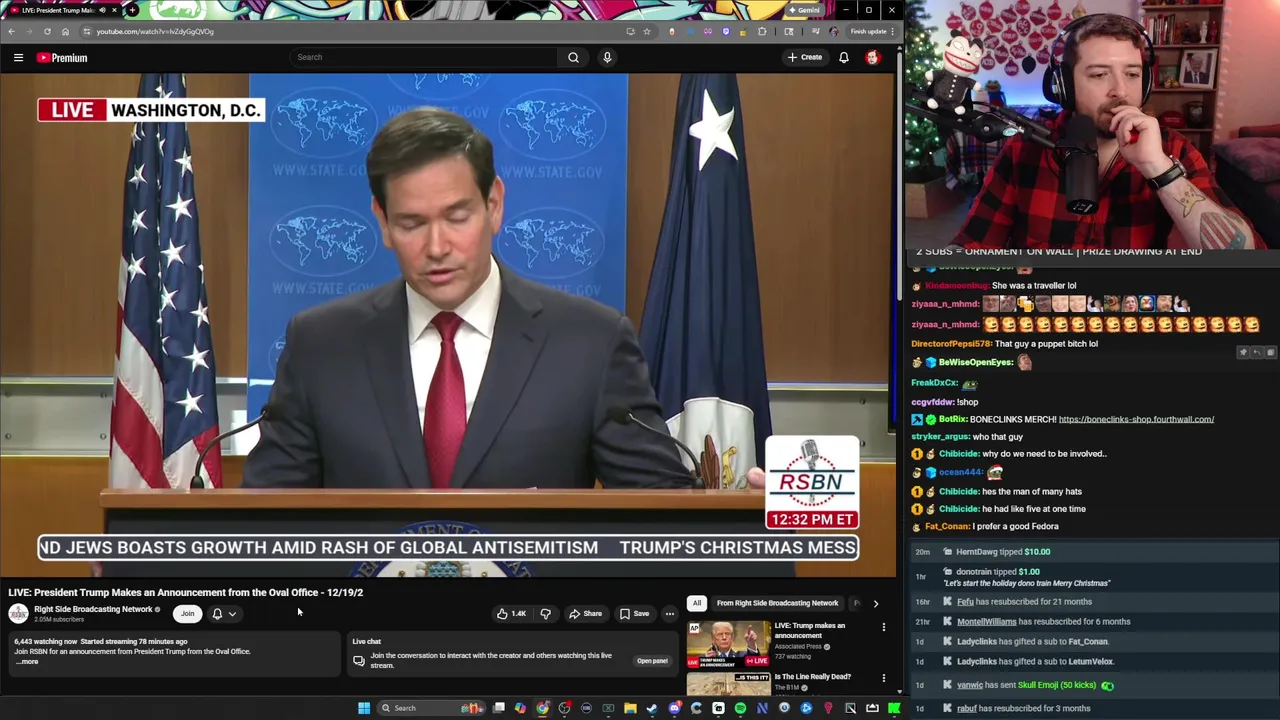Select Chibicide chat username in man of many hats message
The height and width of the screenshot is (720, 1280).
[959, 491]
